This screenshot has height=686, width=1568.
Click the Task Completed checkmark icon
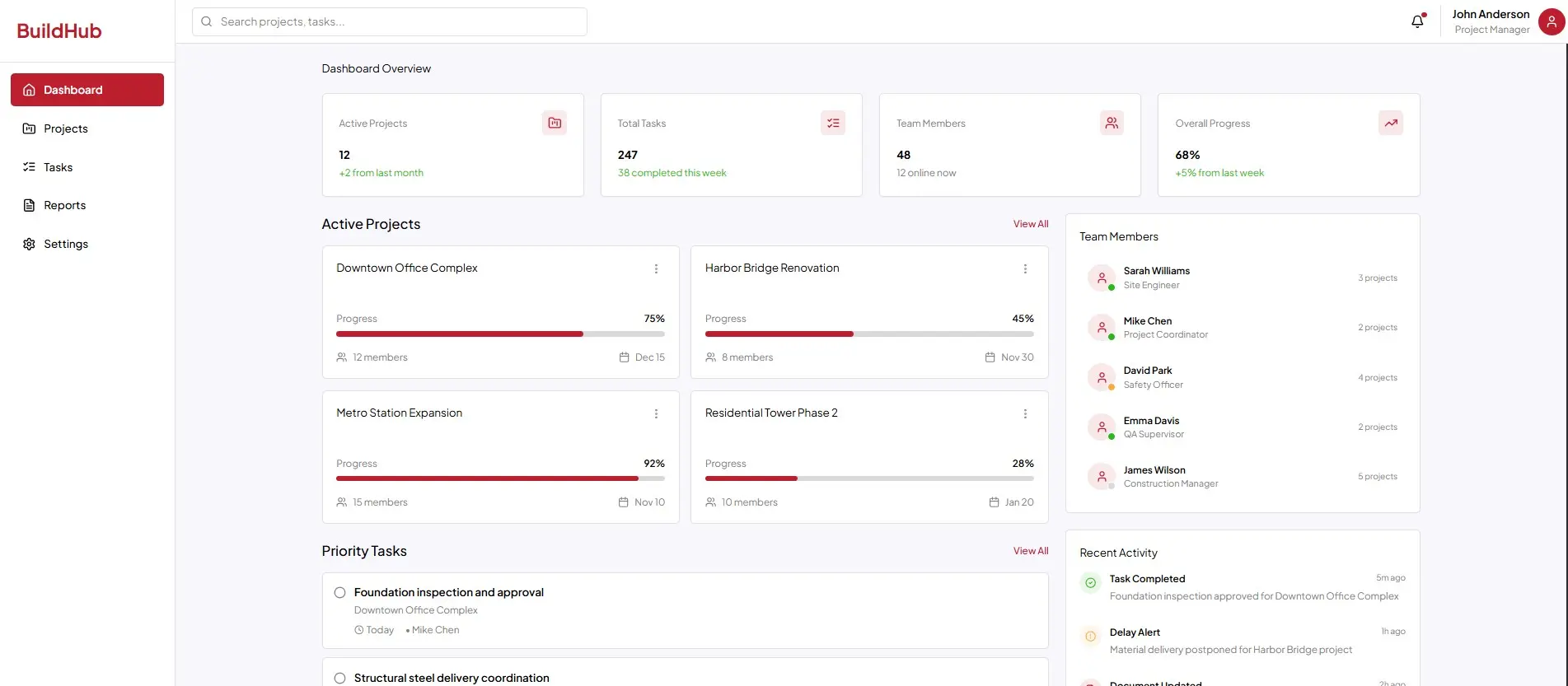pos(1090,583)
